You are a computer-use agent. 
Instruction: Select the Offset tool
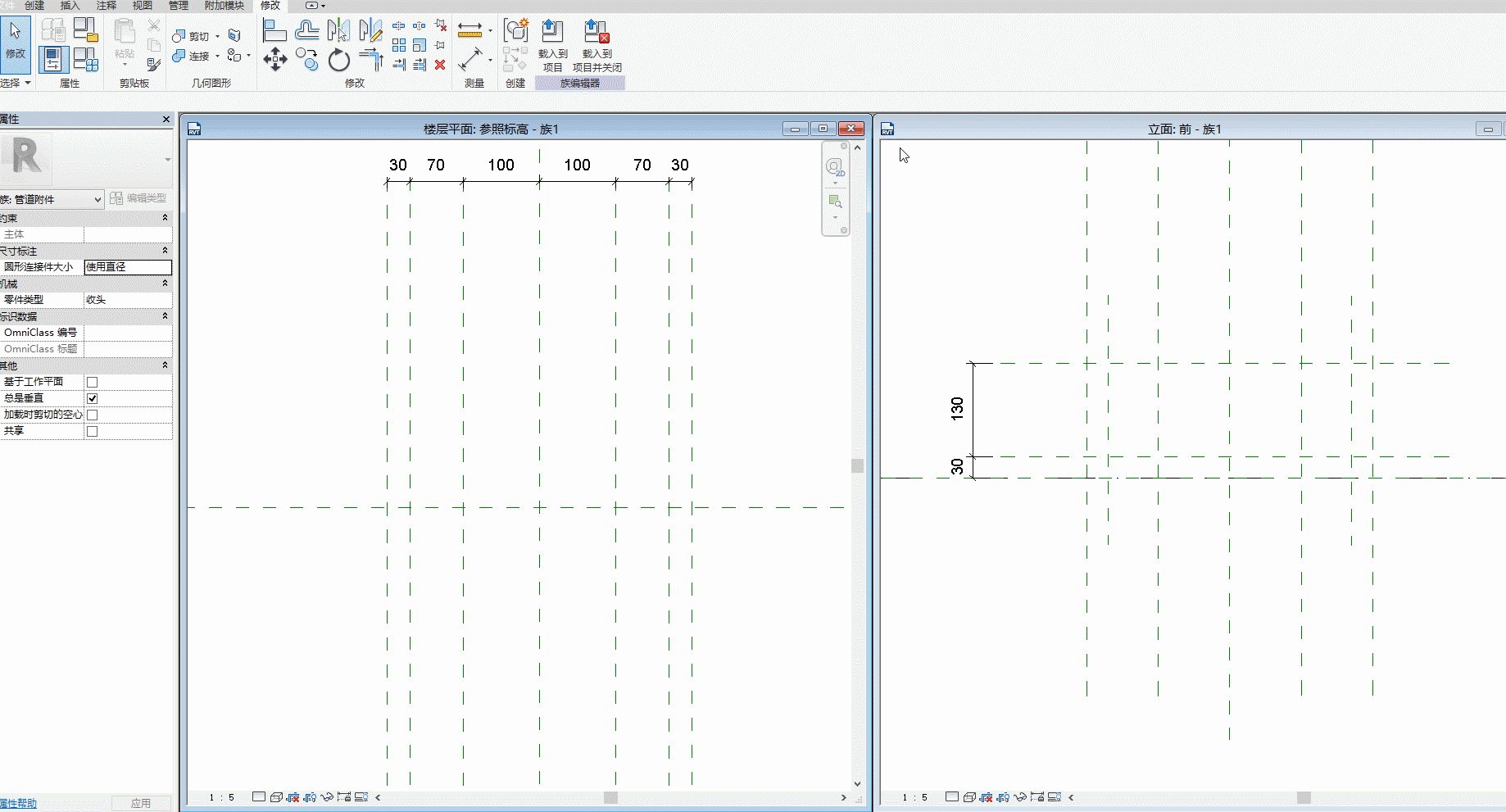(306, 30)
